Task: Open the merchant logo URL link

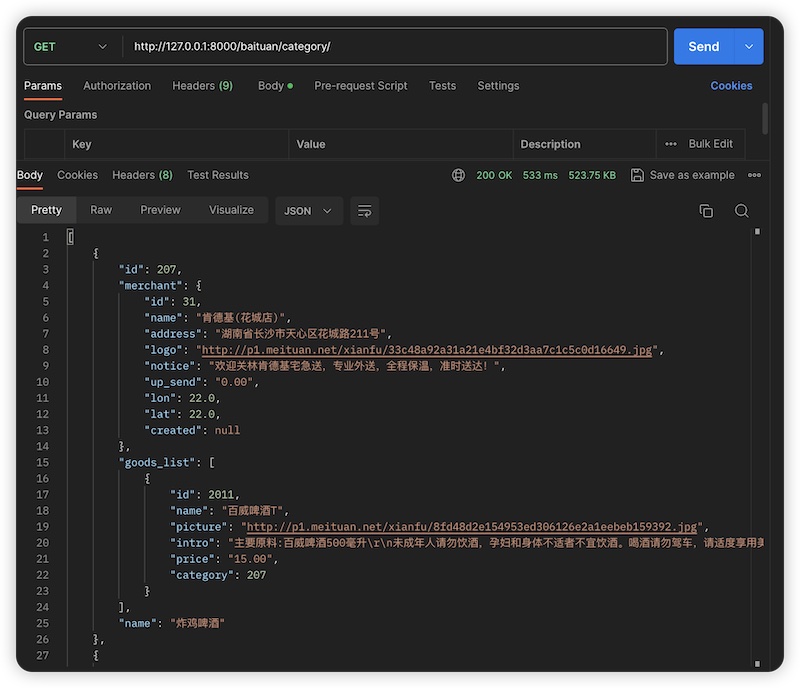Action: pos(427,350)
